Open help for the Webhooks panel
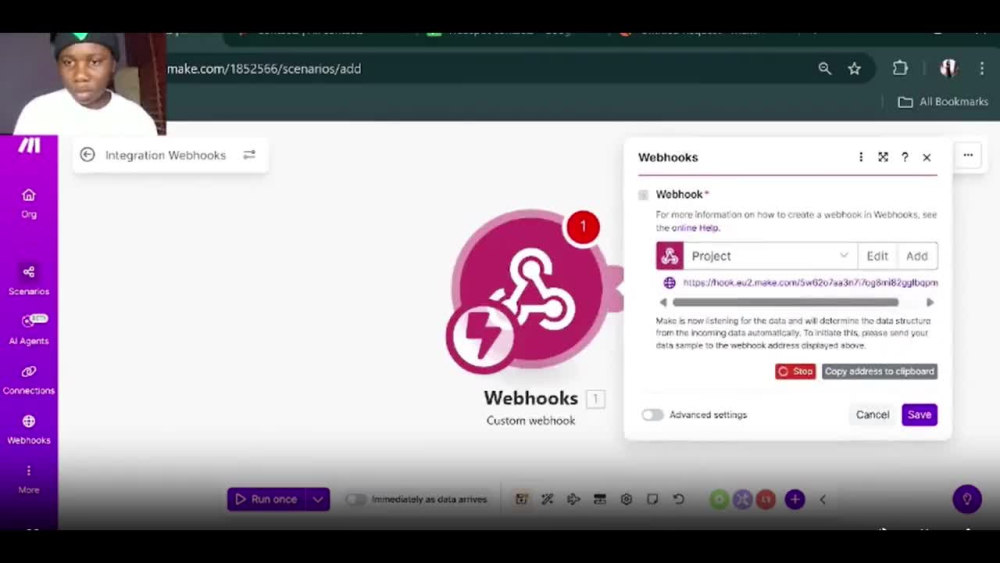Viewport: 1000px width, 563px height. click(x=904, y=157)
